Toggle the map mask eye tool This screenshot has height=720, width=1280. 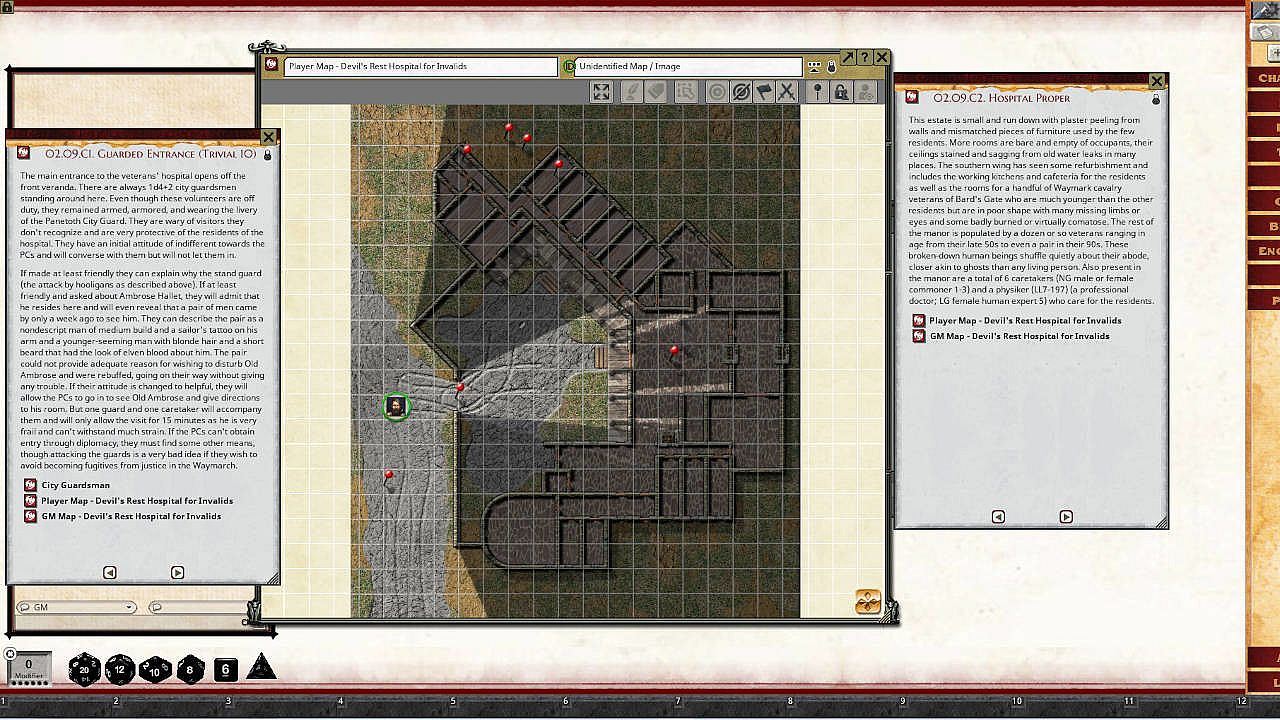pyautogui.click(x=741, y=92)
